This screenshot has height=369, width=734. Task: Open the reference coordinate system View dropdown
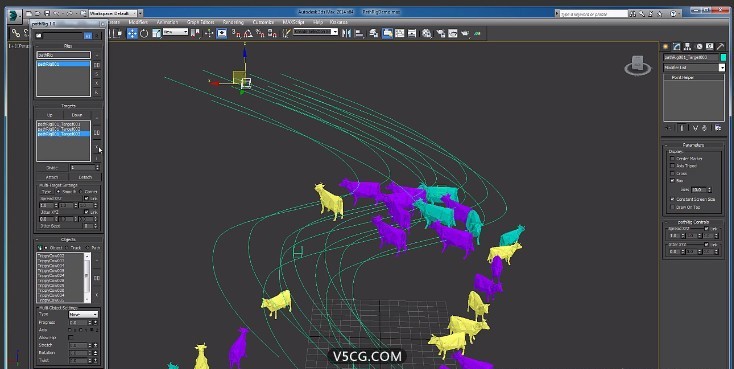(176, 32)
